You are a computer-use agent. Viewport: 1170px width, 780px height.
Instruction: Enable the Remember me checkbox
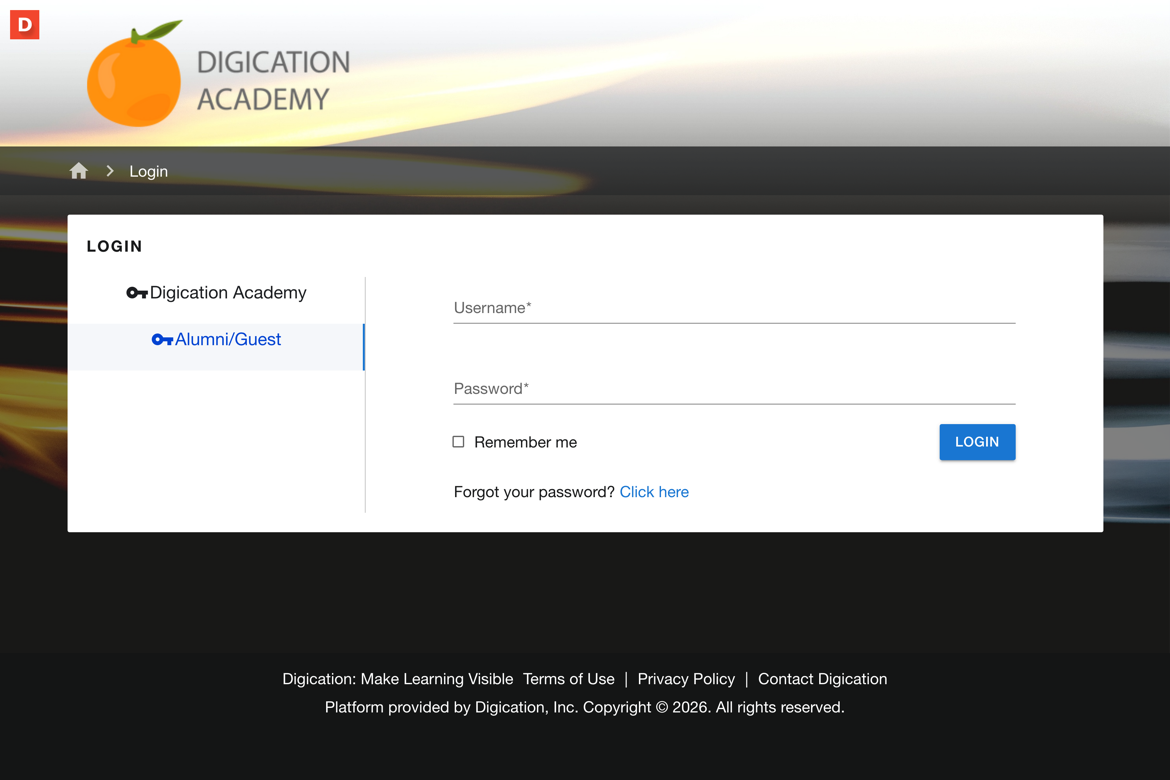click(x=458, y=442)
